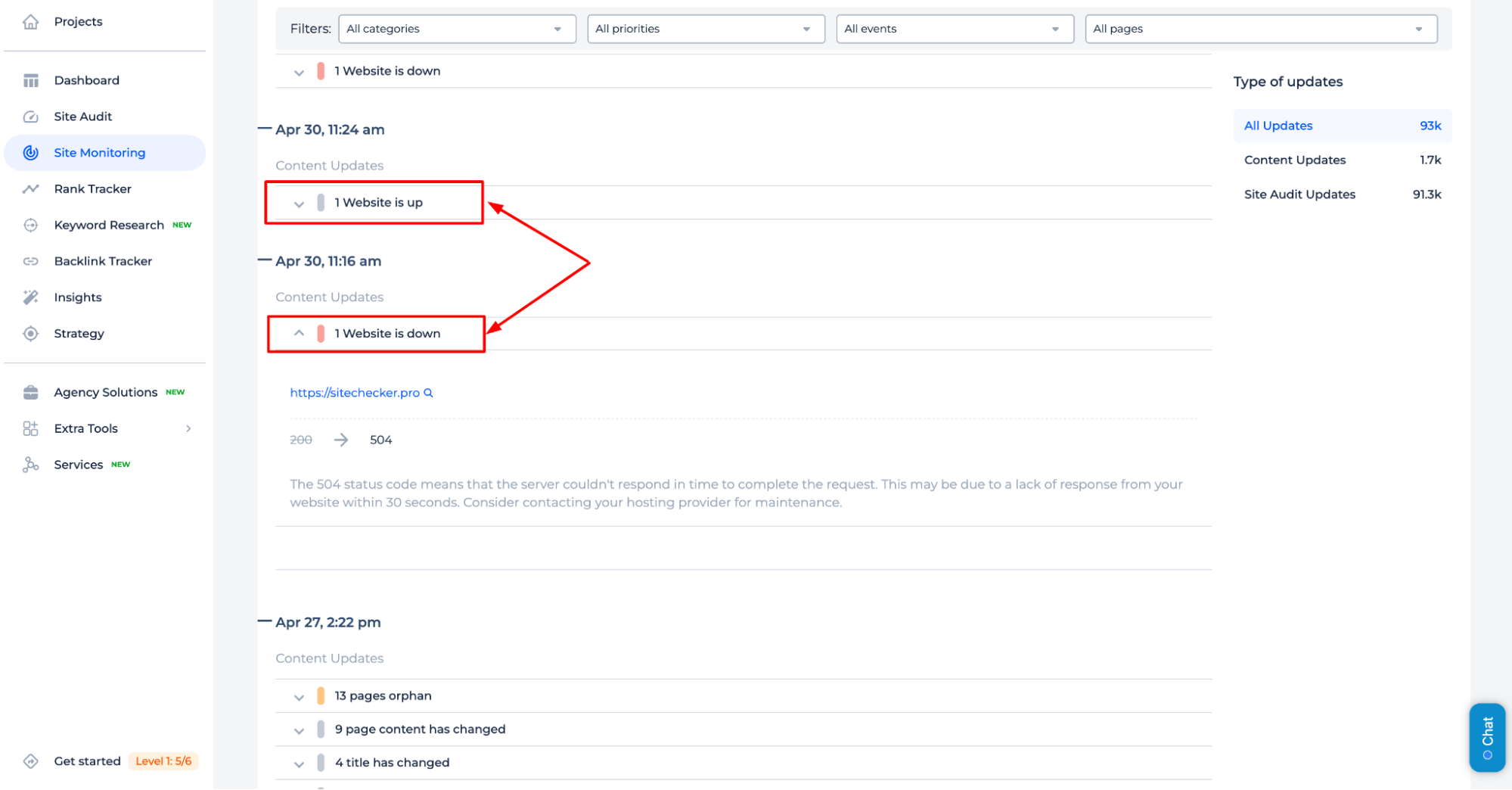Click the Insights menu label
This screenshot has height=790, width=1512.
pos(77,297)
